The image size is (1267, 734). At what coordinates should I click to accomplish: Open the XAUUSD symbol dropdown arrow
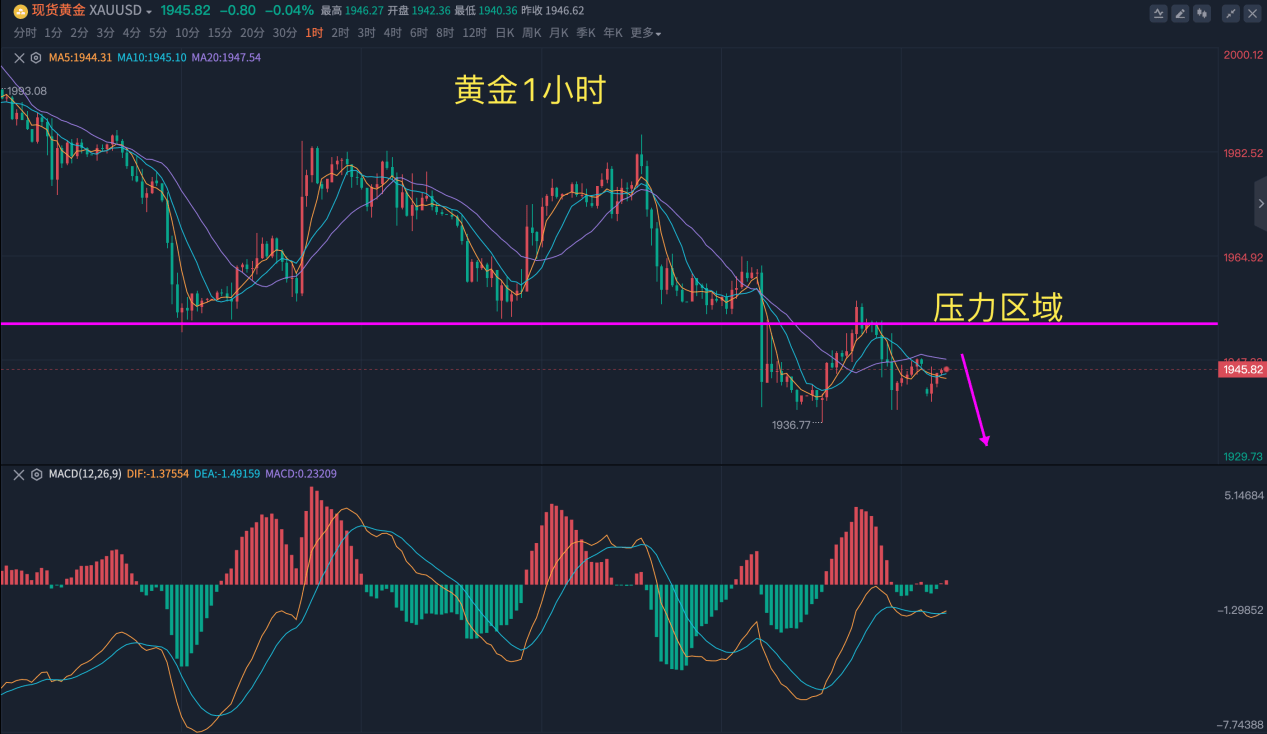149,12
